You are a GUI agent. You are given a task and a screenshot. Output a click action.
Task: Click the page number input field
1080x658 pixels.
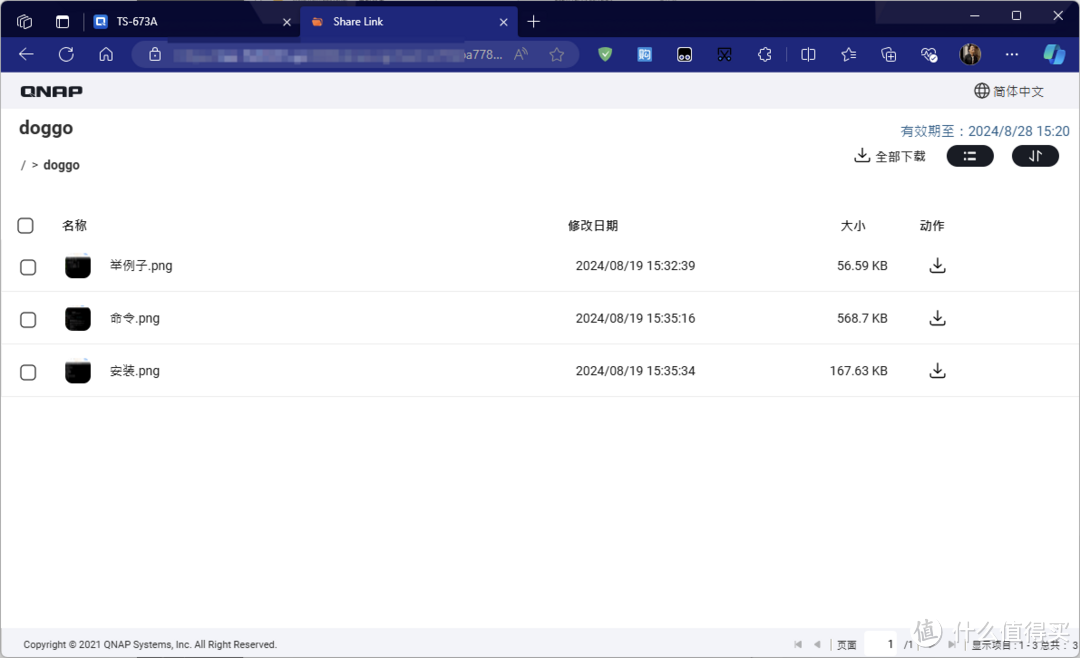click(882, 645)
